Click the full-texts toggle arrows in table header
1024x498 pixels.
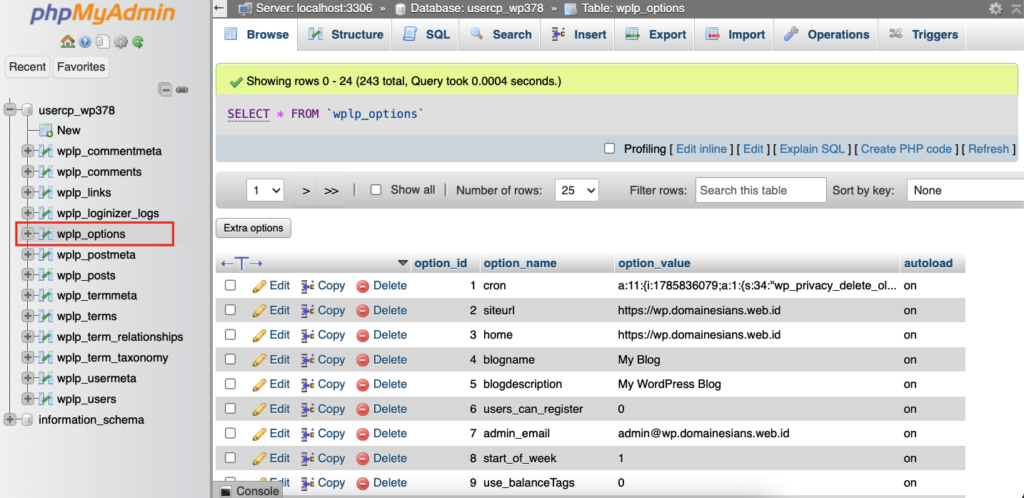tap(242, 264)
